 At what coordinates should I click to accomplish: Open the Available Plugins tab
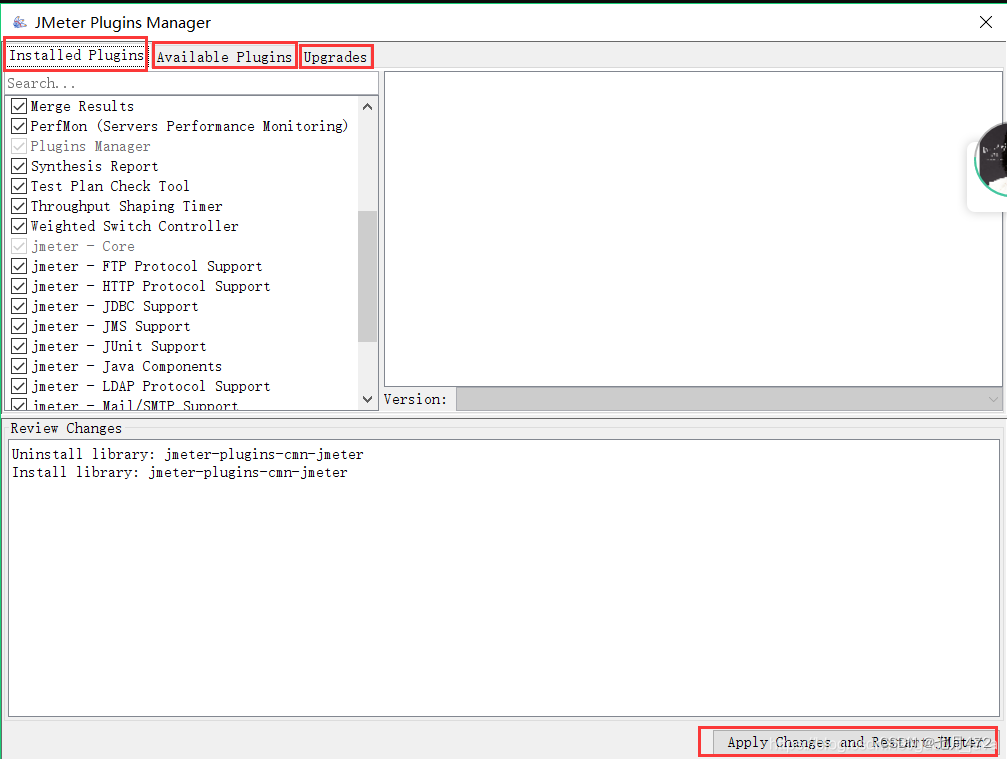(x=224, y=57)
